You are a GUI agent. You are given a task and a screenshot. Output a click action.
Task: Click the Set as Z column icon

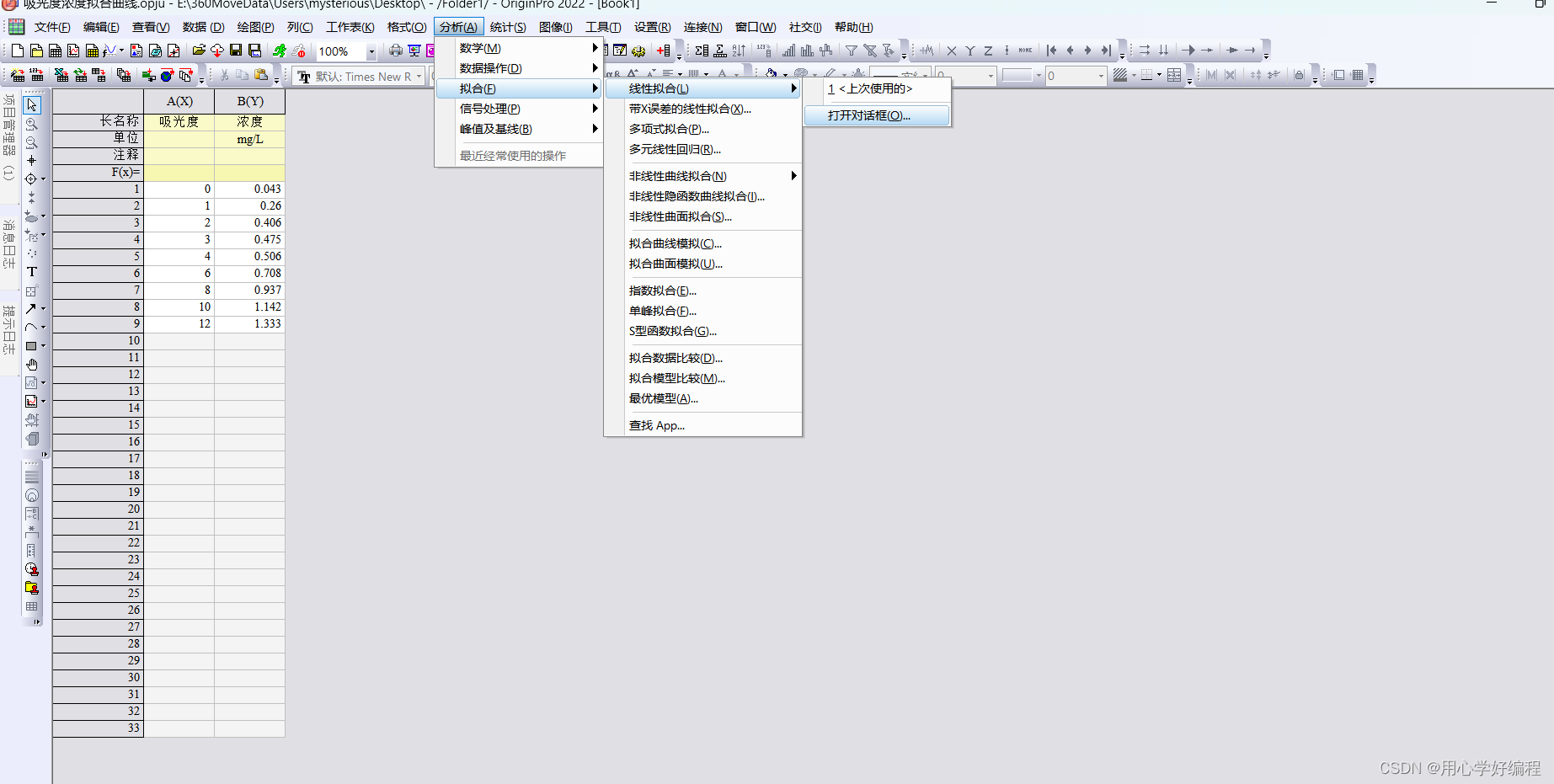pos(988,51)
